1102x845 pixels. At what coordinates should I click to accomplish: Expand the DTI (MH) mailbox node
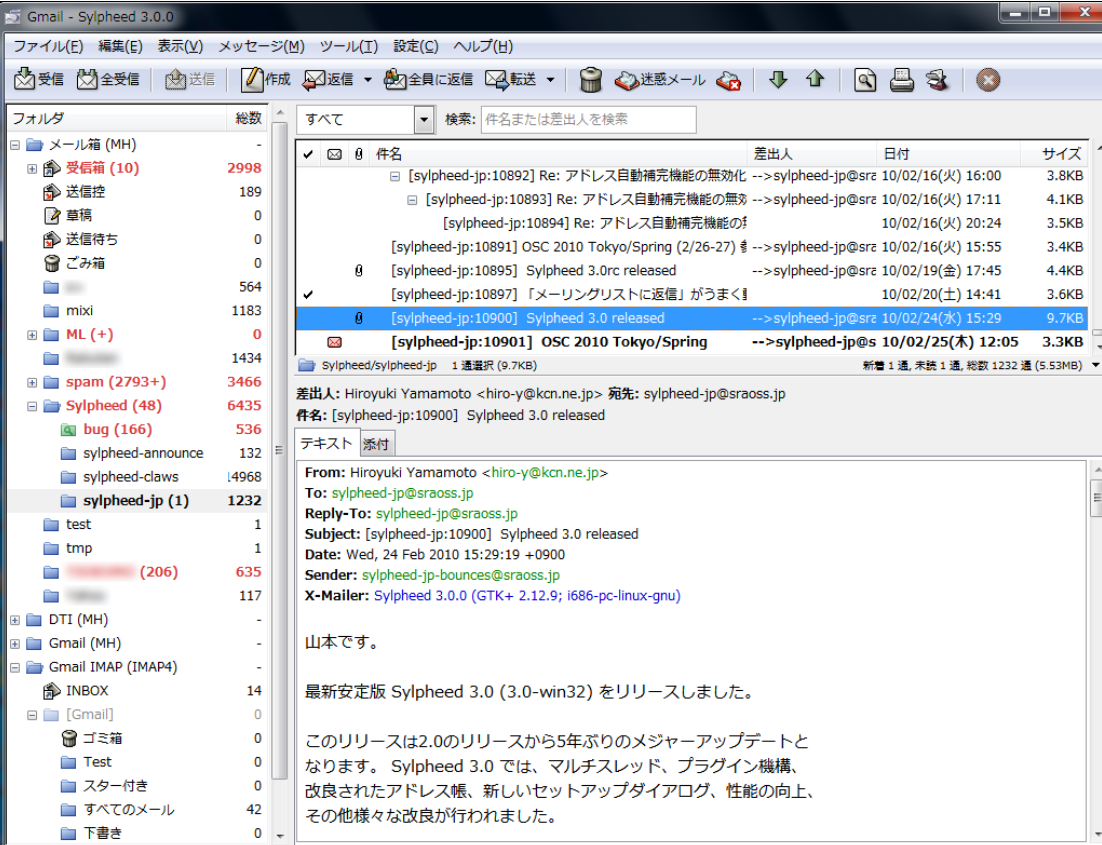click(x=15, y=620)
